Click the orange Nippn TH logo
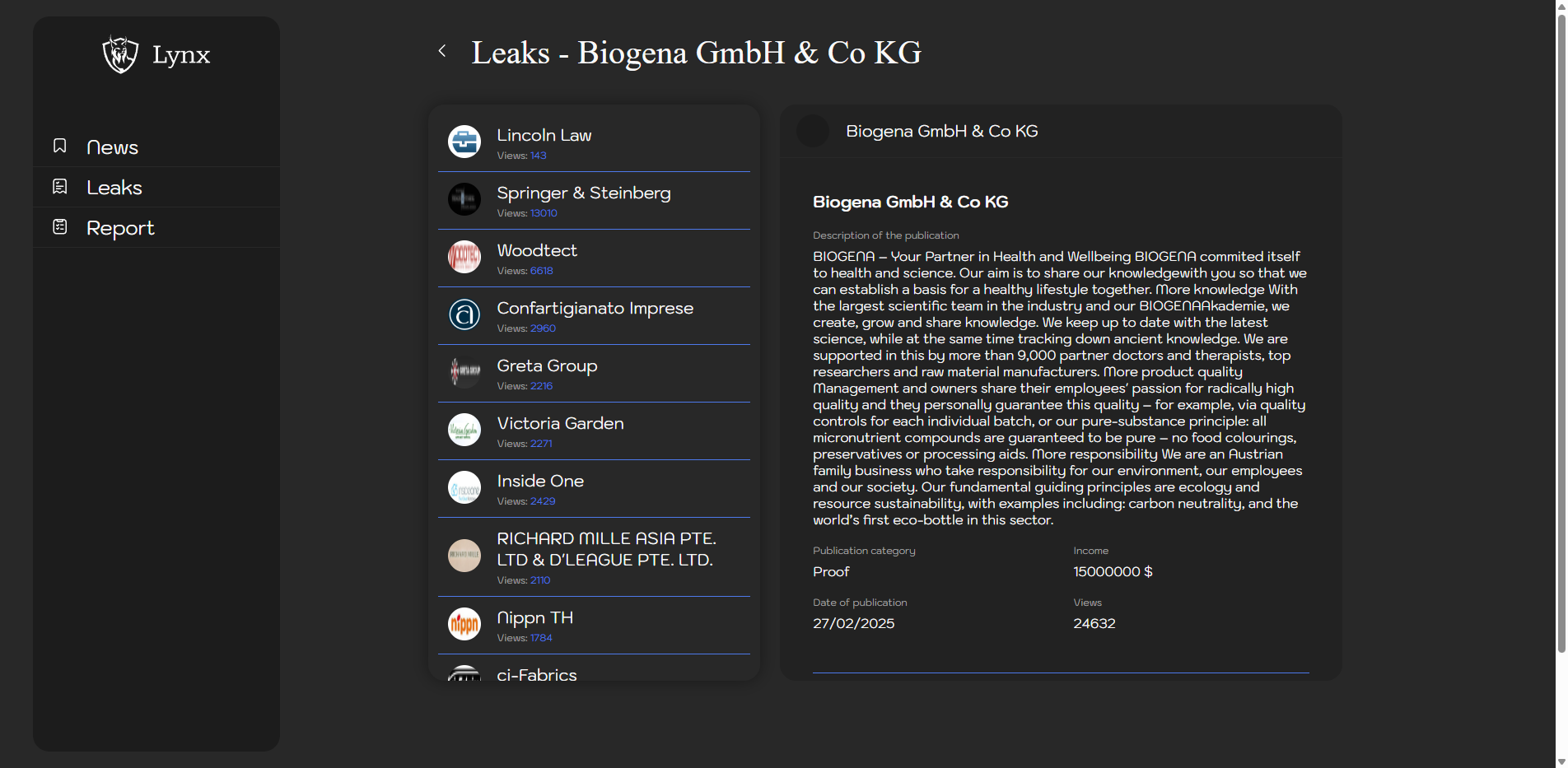1568x768 pixels. tap(464, 624)
